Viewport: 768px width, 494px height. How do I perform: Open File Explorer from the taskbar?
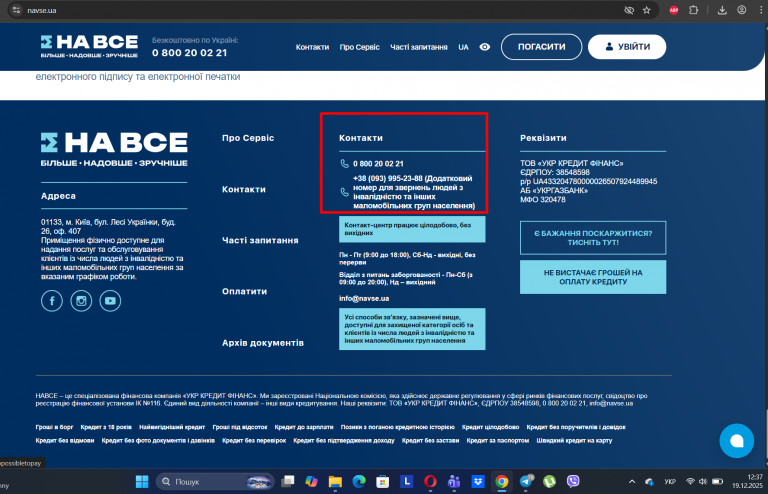click(335, 482)
